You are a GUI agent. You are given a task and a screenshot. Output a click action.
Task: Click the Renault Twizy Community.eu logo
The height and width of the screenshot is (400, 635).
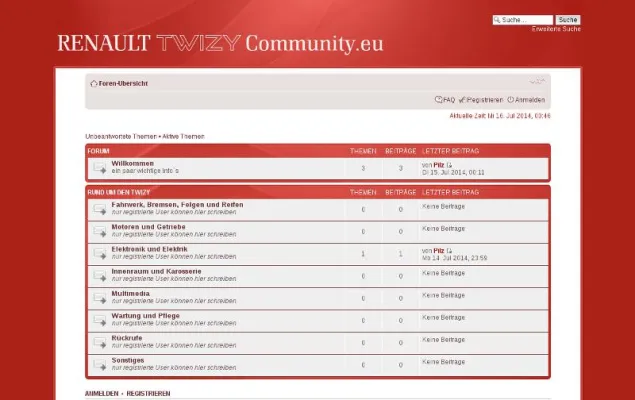click(x=220, y=43)
